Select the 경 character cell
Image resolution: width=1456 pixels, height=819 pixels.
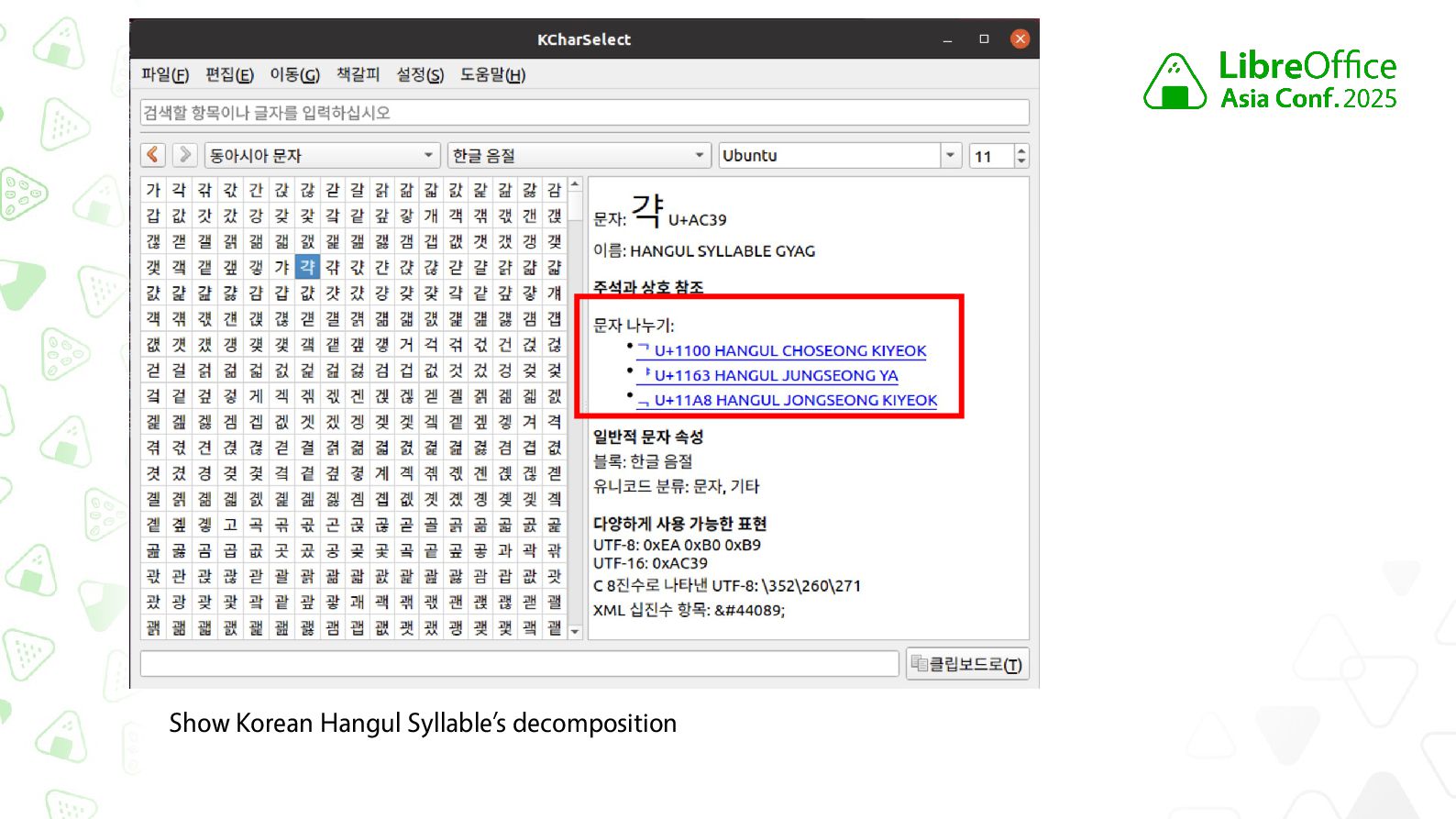coord(204,472)
